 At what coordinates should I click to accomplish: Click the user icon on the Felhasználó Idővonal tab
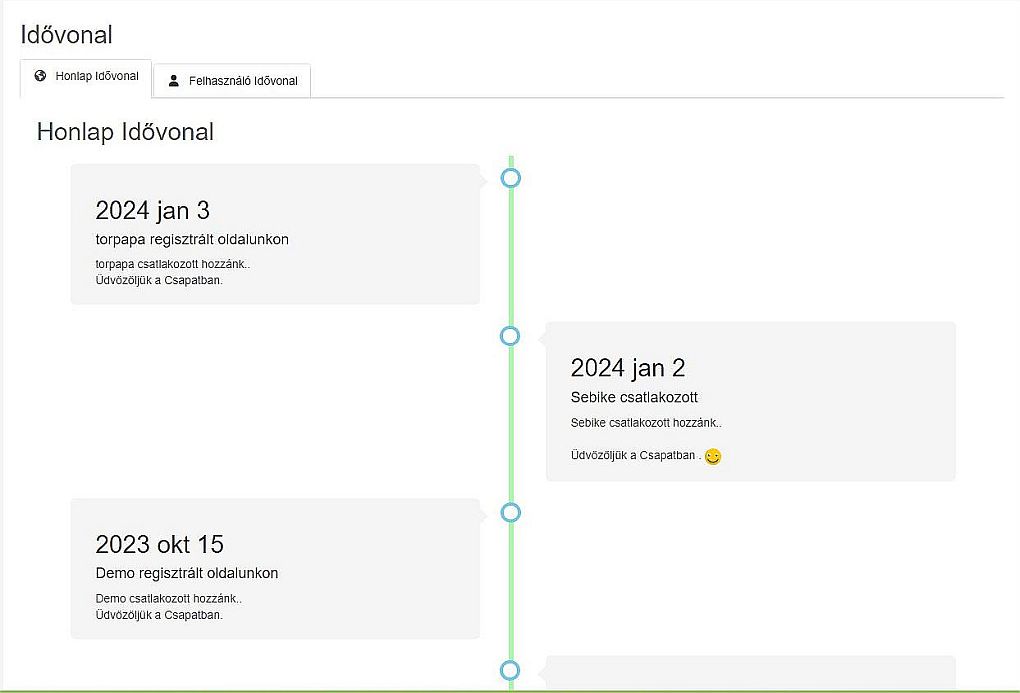tap(174, 80)
